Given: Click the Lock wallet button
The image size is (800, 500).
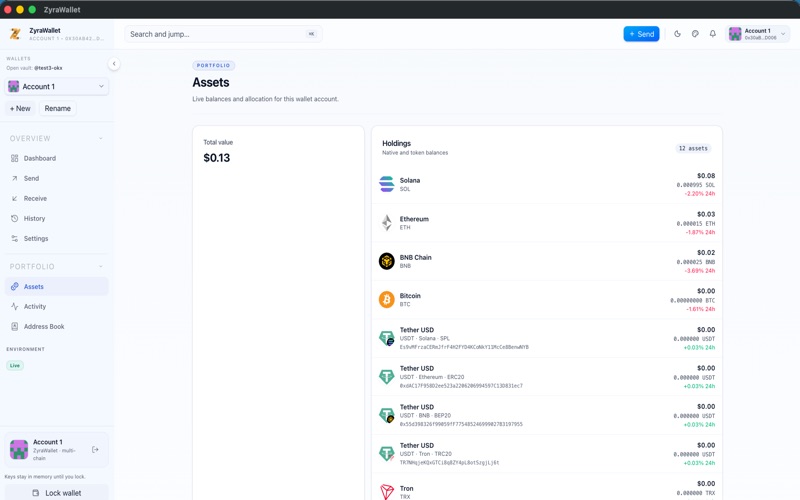Looking at the screenshot, I should click(57, 492).
